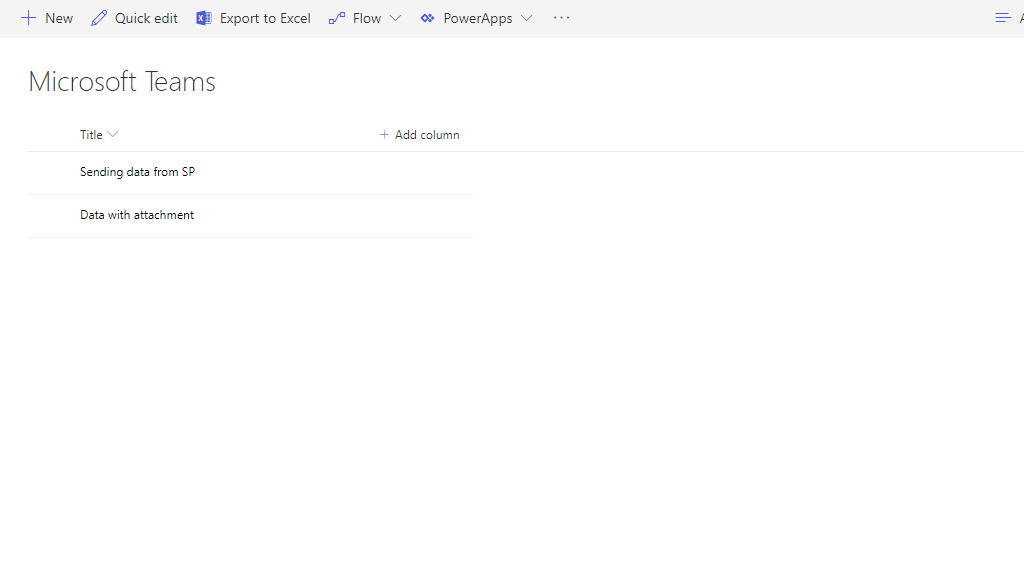This screenshot has height=561, width=1024.
Task: Click the Title column header text
Action: (x=91, y=134)
